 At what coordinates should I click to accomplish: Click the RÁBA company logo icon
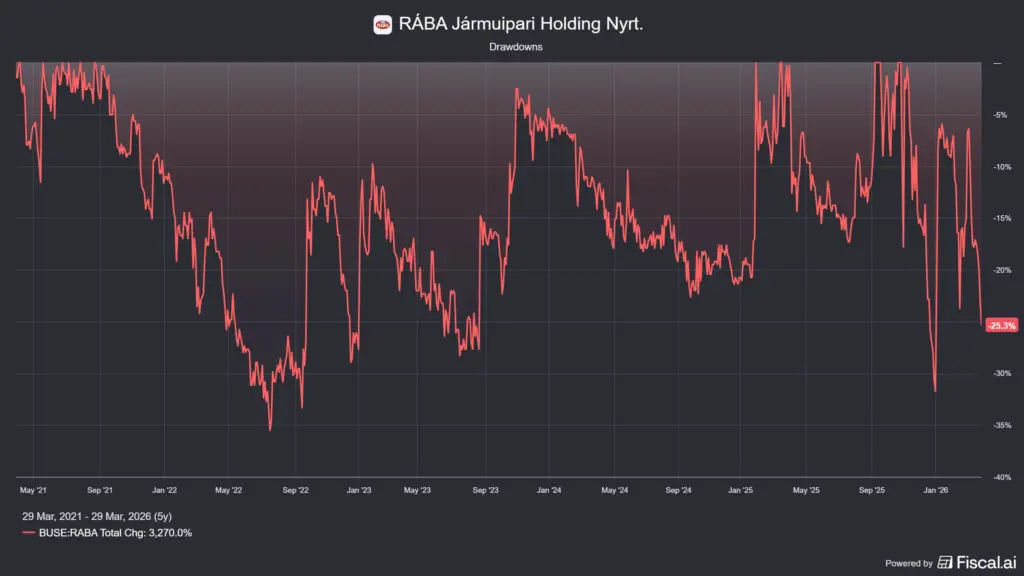tap(383, 25)
